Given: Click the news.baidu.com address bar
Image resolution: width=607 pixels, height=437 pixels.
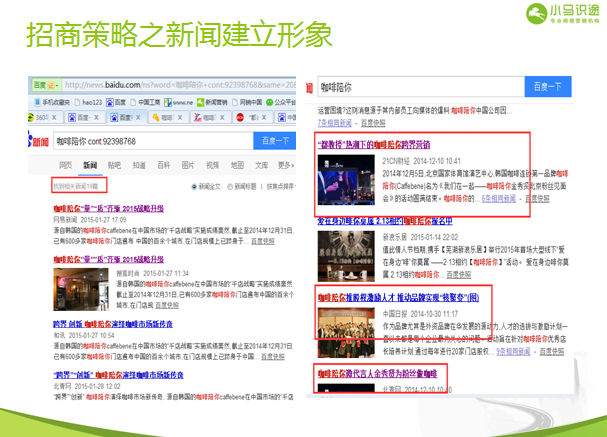Looking at the screenshot, I should [180, 85].
